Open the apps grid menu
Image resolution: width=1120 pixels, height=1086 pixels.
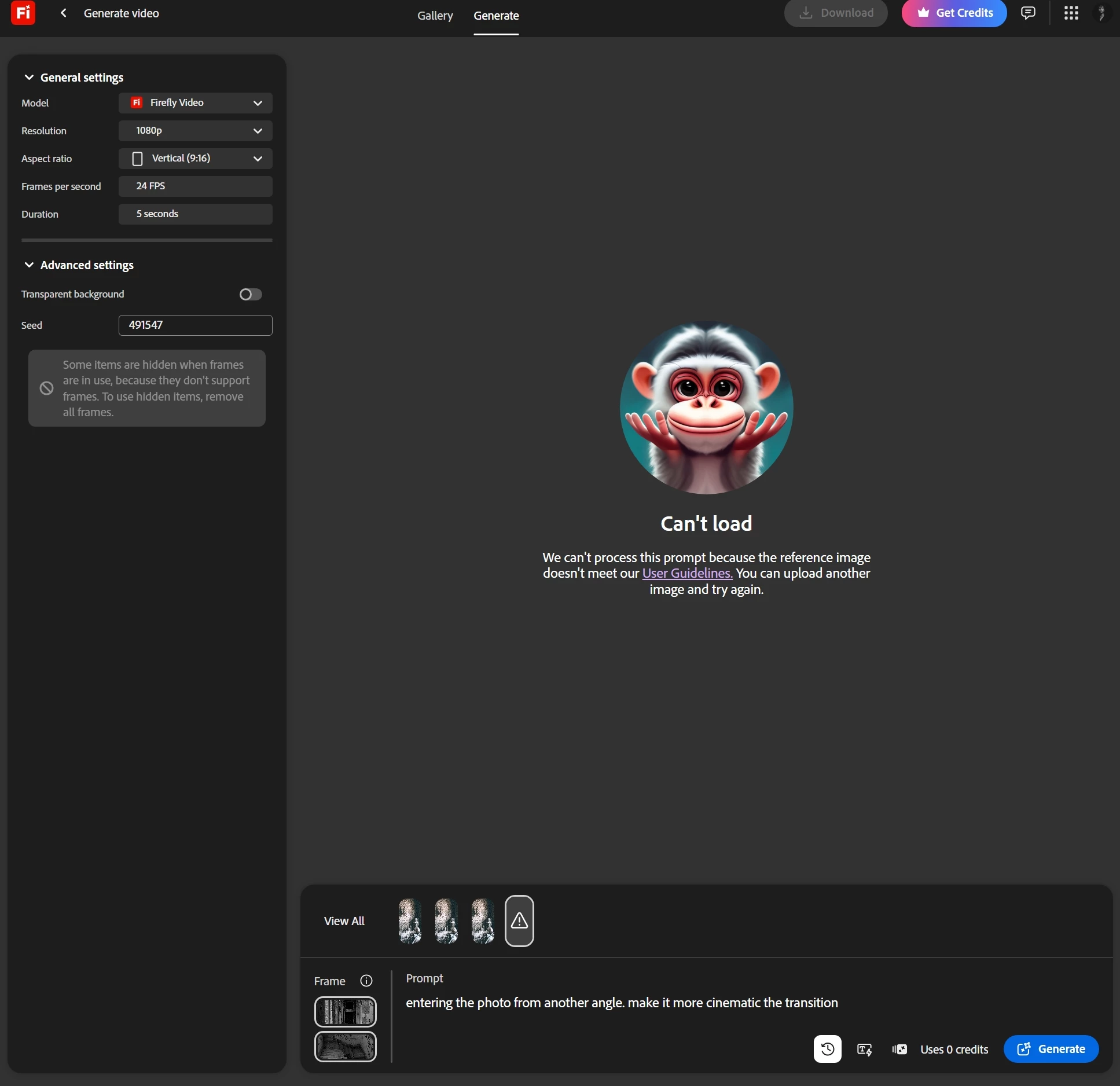1071,13
